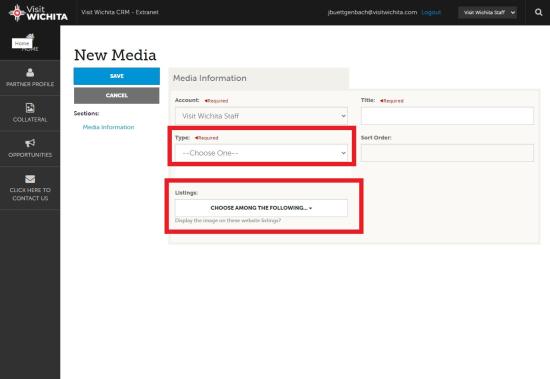550x379 pixels.
Task: Click the New Media page heading
Action: [115, 55]
